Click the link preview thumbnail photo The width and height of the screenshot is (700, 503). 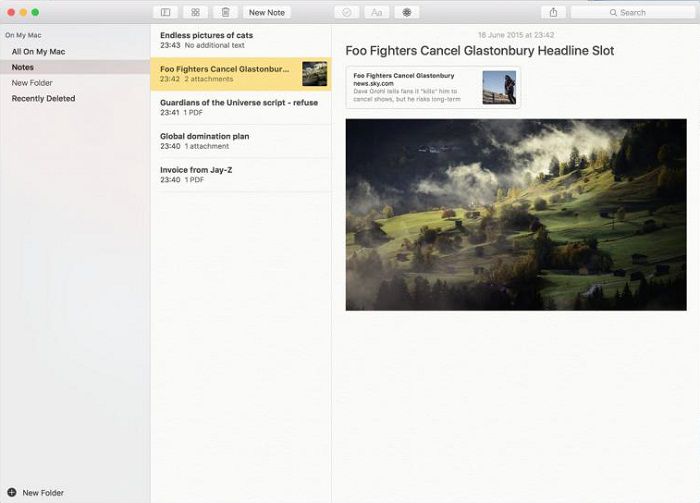tap(499, 87)
